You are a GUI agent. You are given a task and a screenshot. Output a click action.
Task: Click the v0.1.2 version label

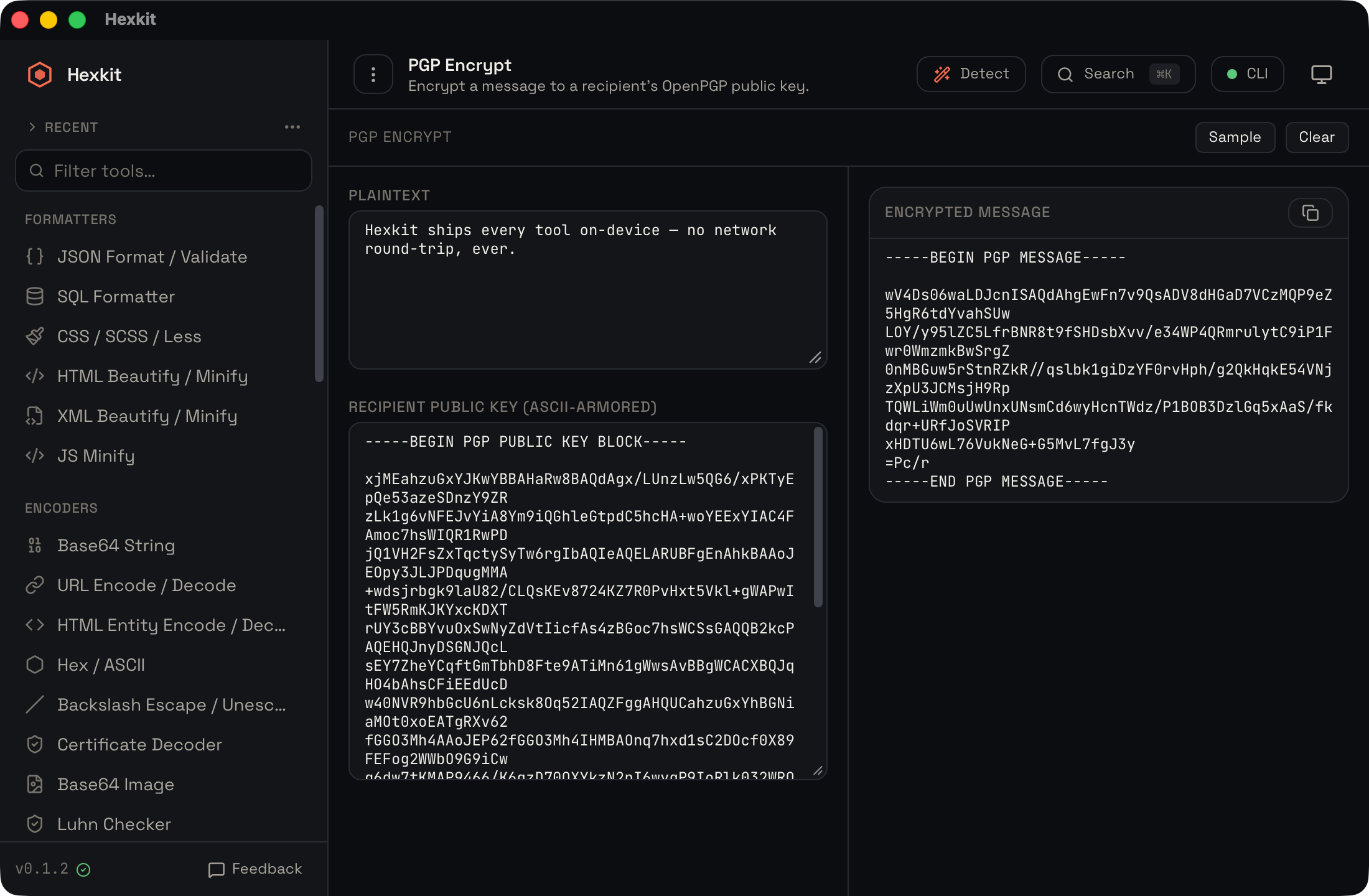click(42, 869)
